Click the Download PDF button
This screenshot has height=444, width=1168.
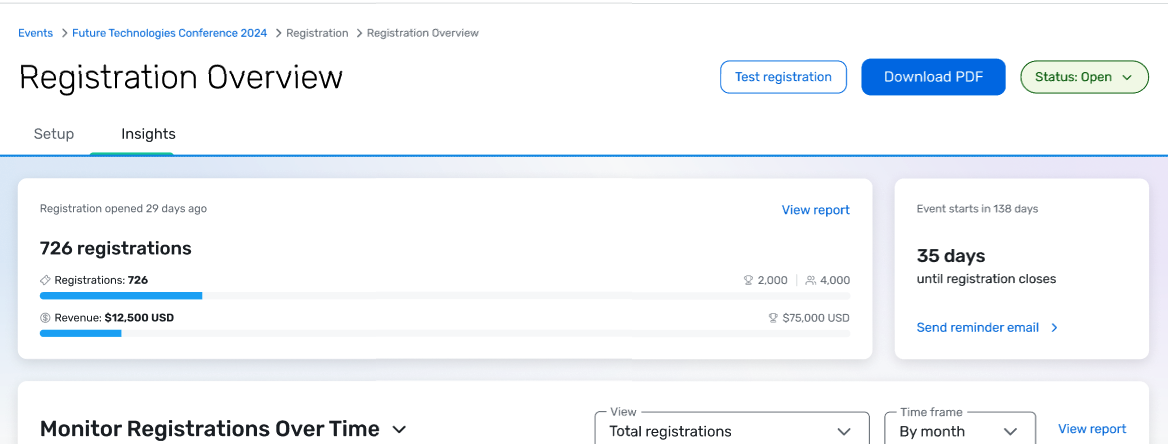(933, 77)
